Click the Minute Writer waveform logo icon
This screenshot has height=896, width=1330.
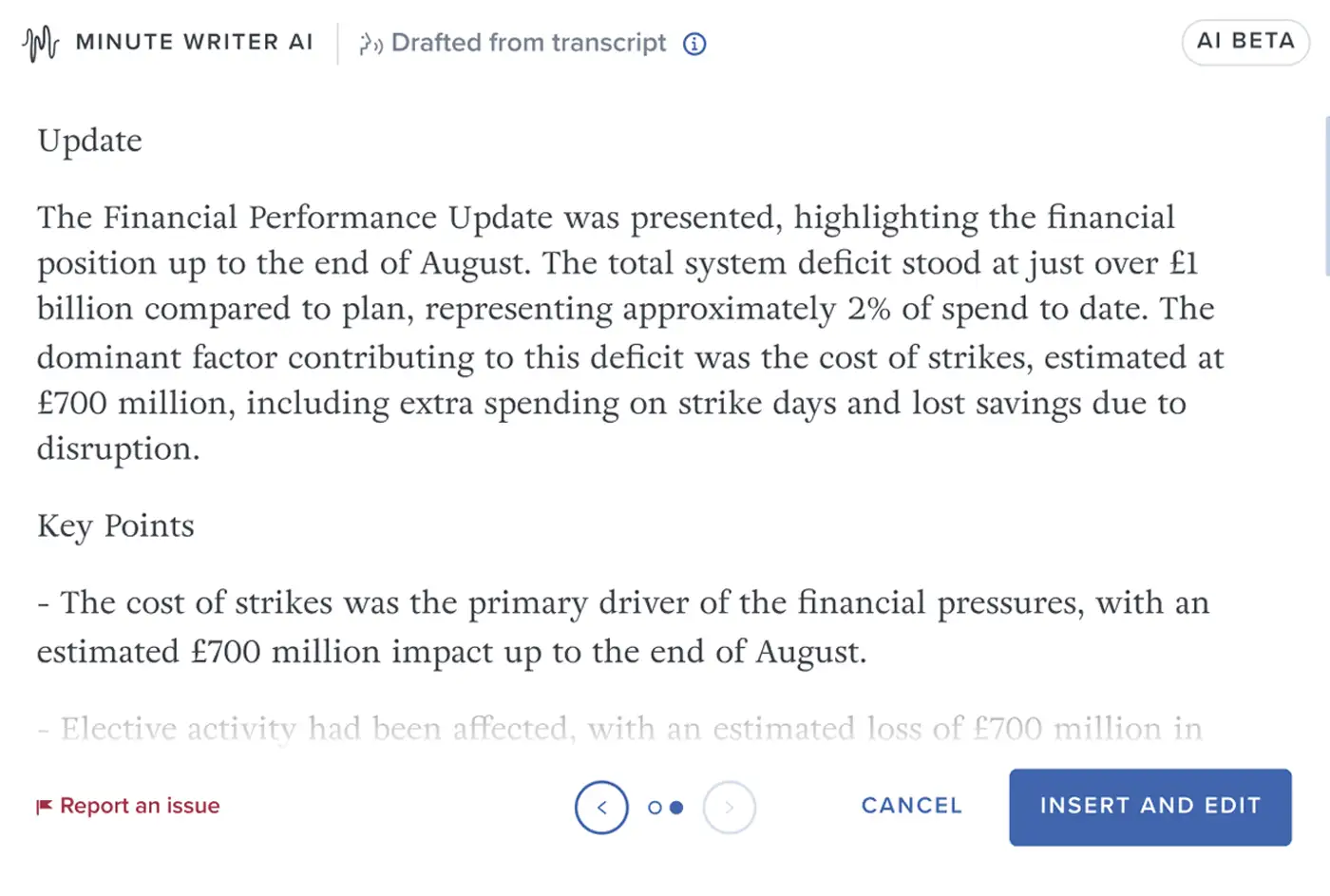point(40,44)
